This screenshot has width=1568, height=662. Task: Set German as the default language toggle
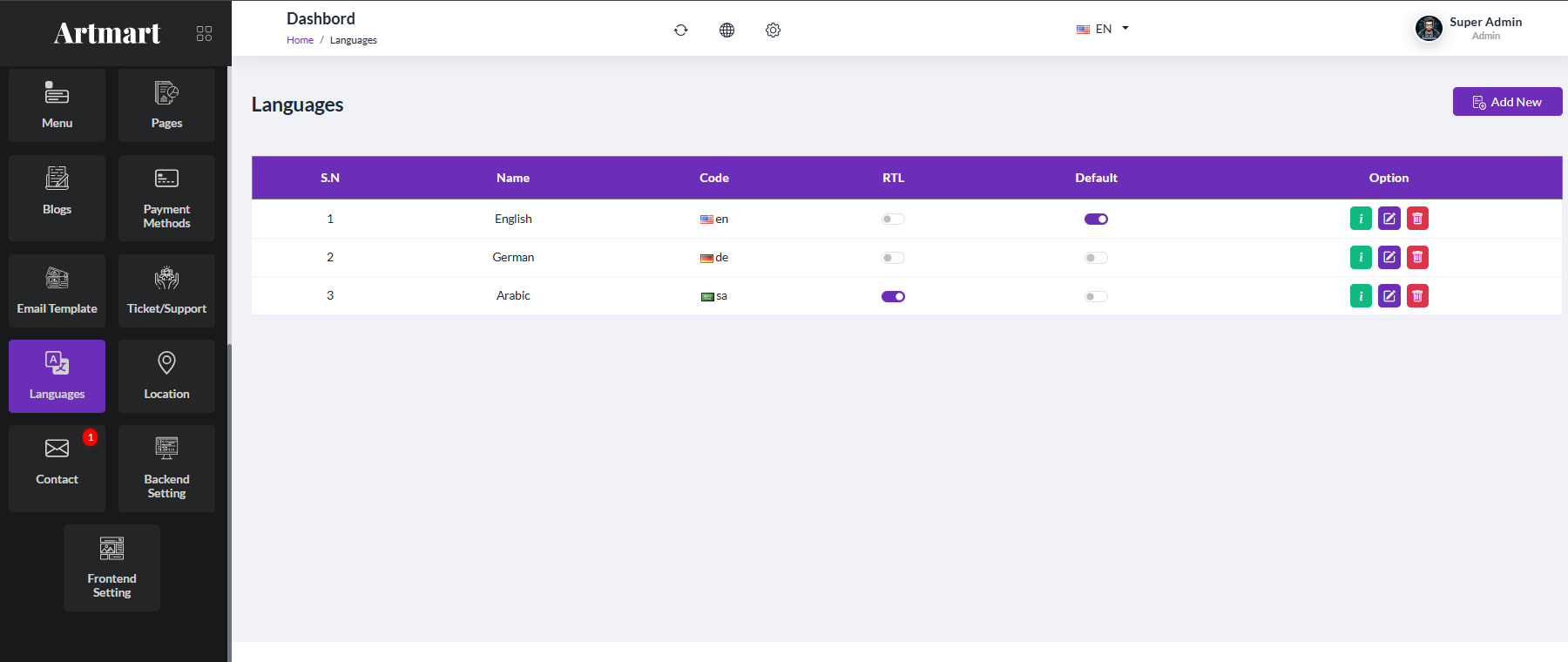point(1096,258)
